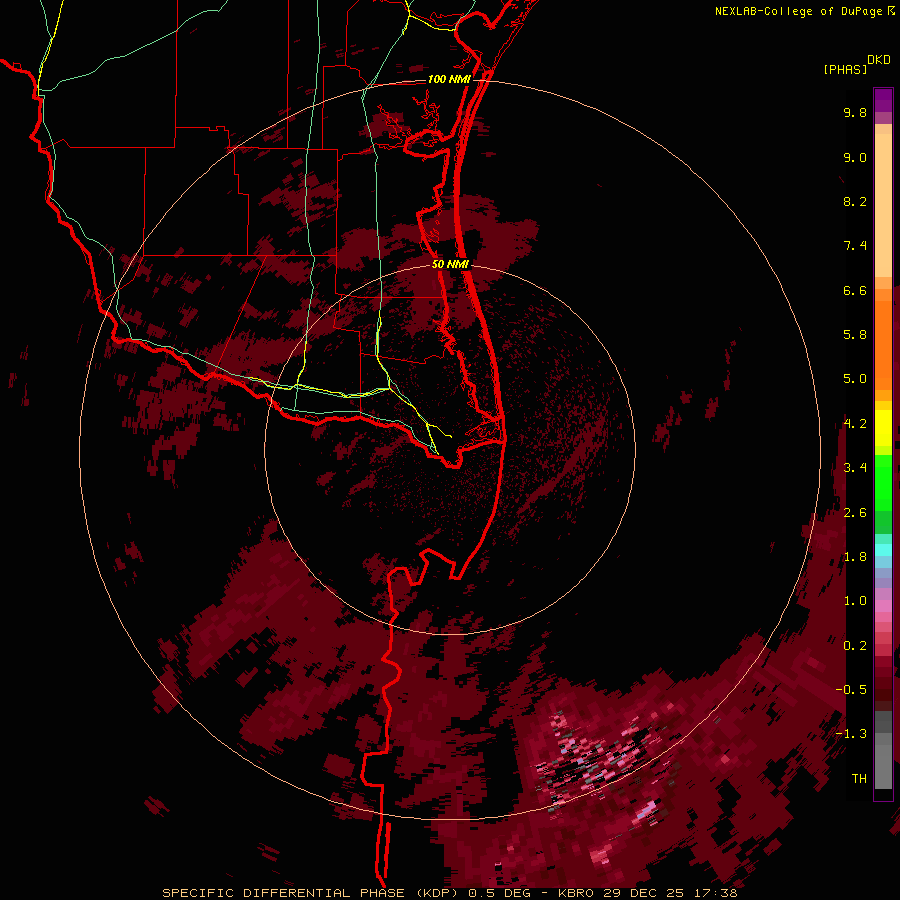900x900 pixels.
Task: Click the 6.6 legend value
Action: click(x=855, y=290)
